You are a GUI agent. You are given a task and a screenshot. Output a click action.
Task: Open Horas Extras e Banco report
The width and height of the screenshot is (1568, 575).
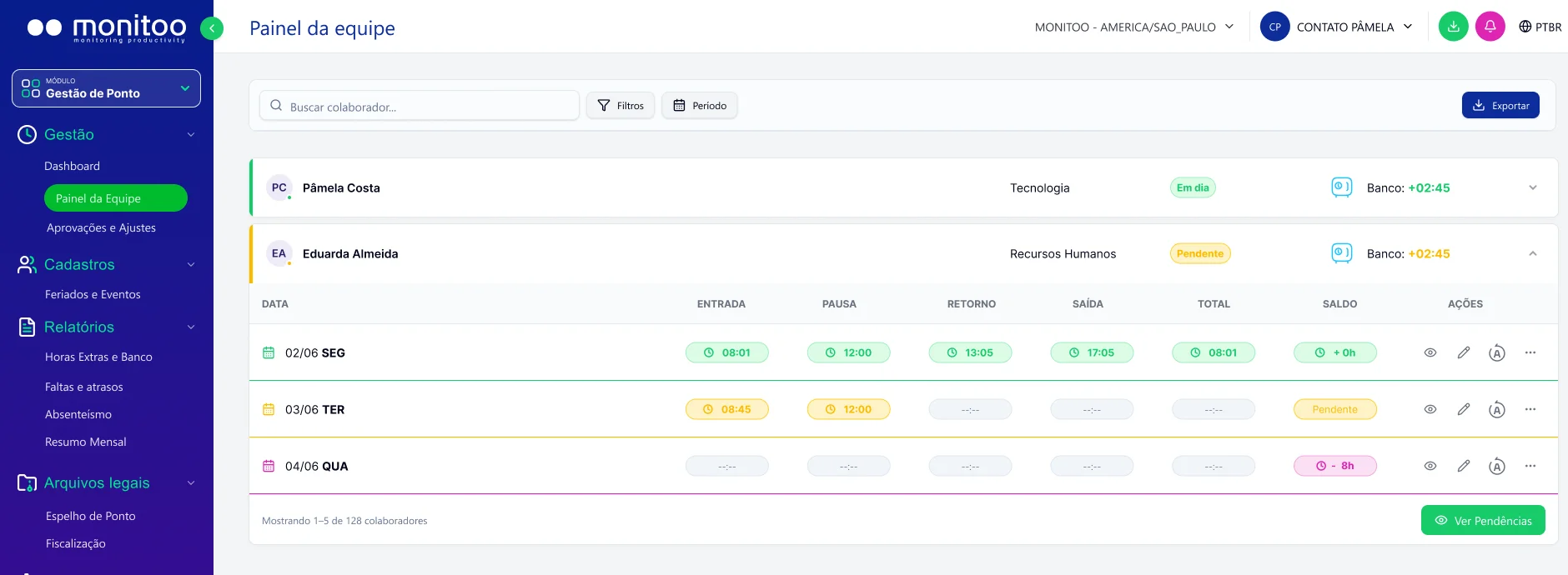click(98, 357)
